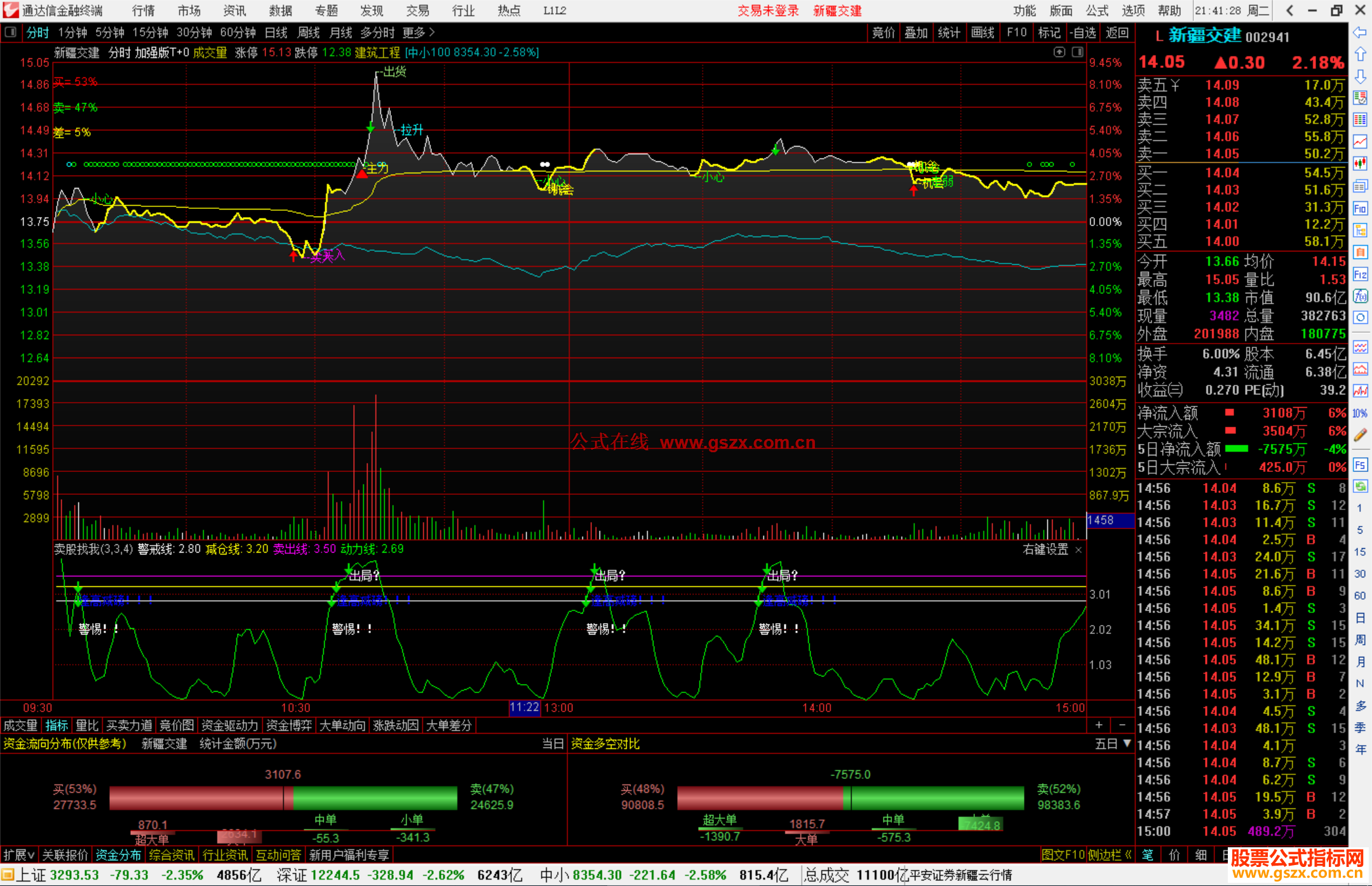Click the minus zoom button below chart

point(1122,725)
